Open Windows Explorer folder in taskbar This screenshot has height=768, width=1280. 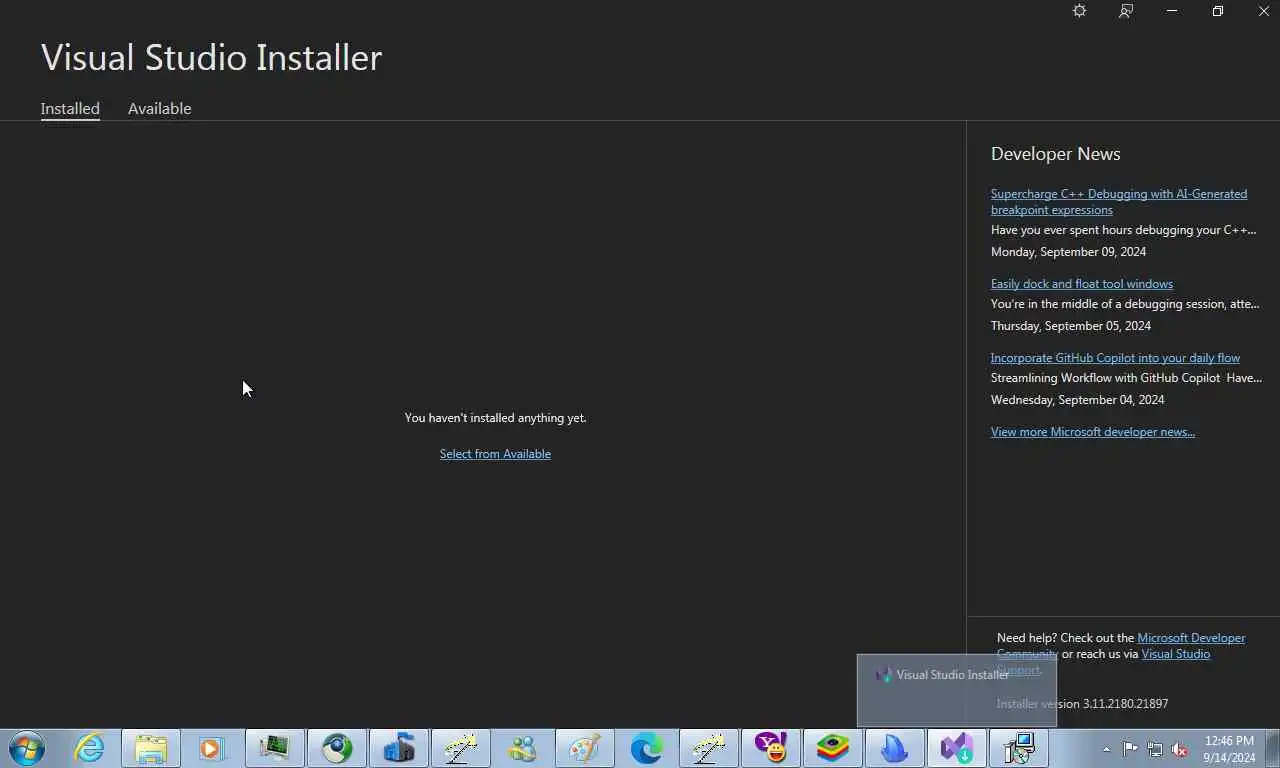(x=151, y=748)
